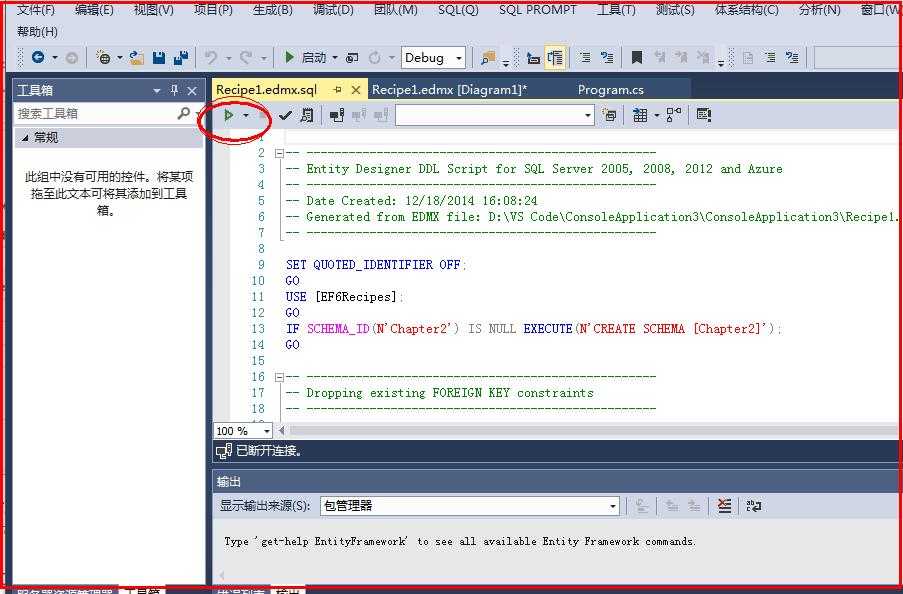Click the decrease indent icon

click(x=585, y=58)
